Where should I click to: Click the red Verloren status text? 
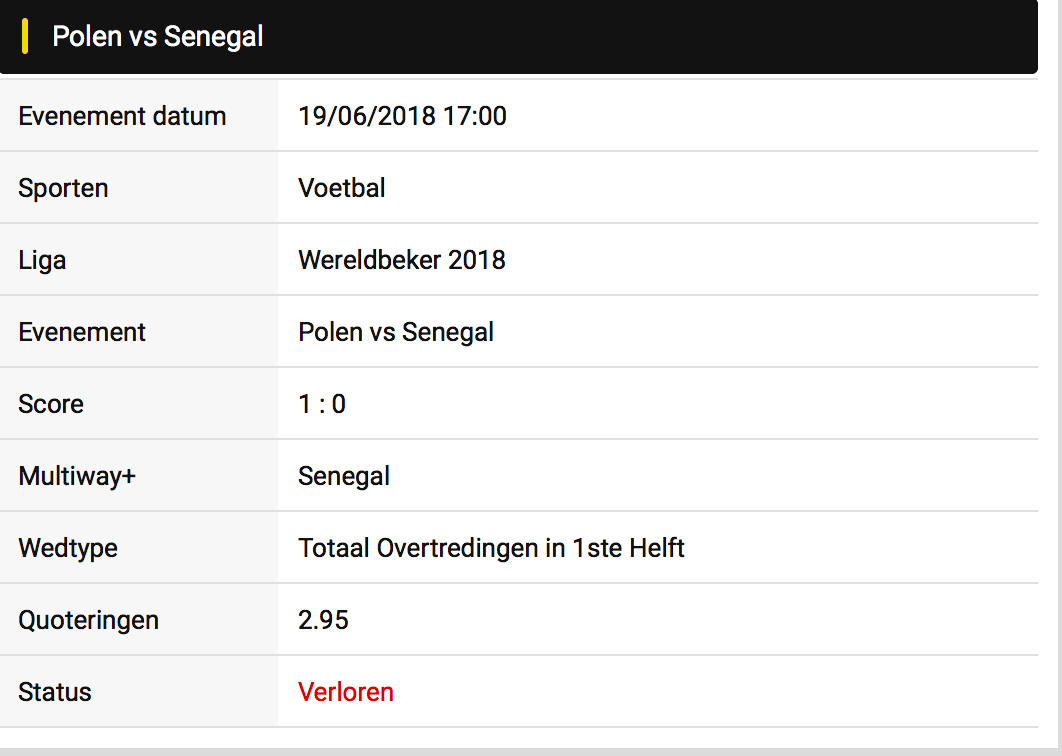[x=345, y=692]
